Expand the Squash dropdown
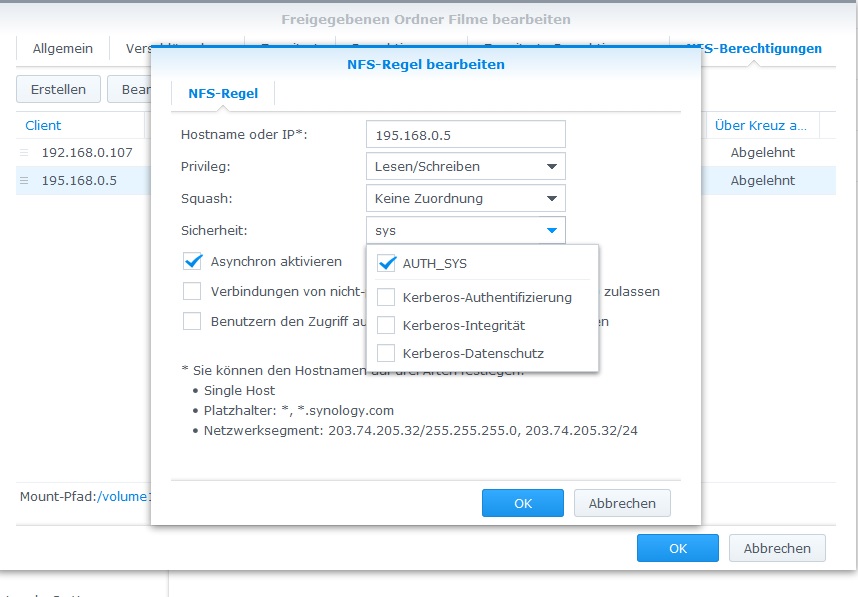The image size is (858, 597). [465, 198]
